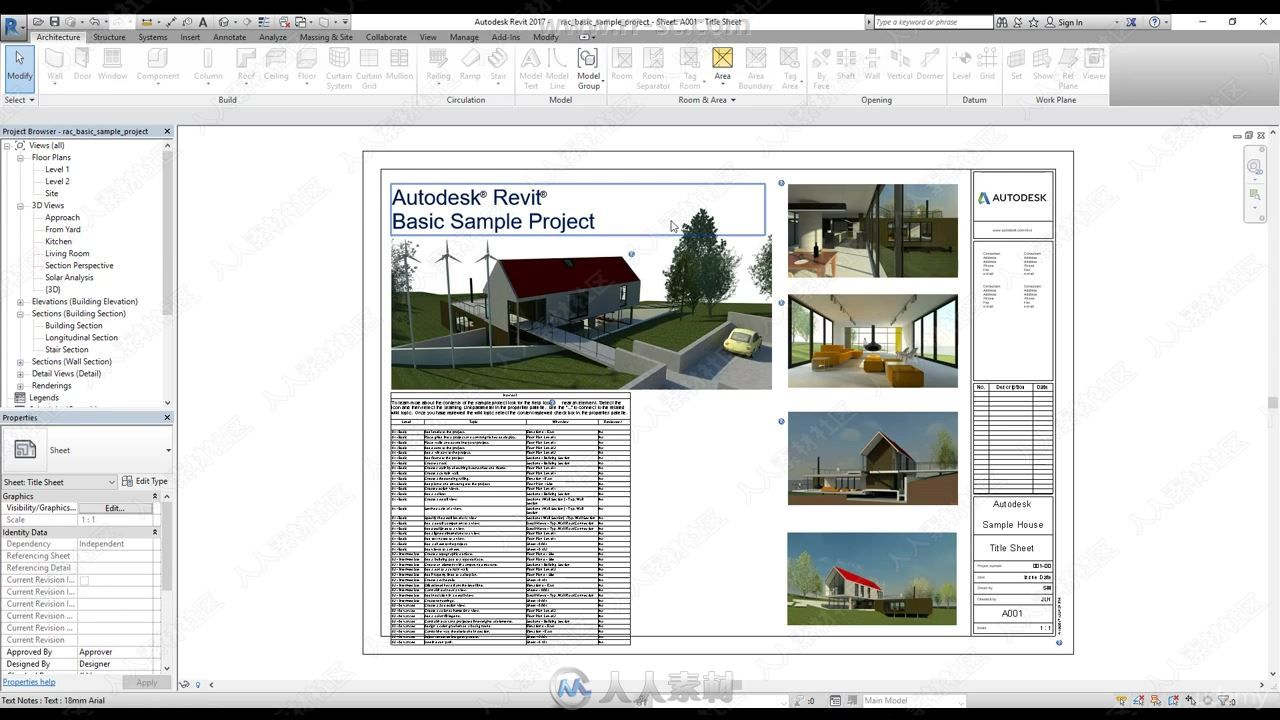This screenshot has width=1280, height=720.
Task: Click the Work Plane Viewer tool
Action: (x=1094, y=65)
